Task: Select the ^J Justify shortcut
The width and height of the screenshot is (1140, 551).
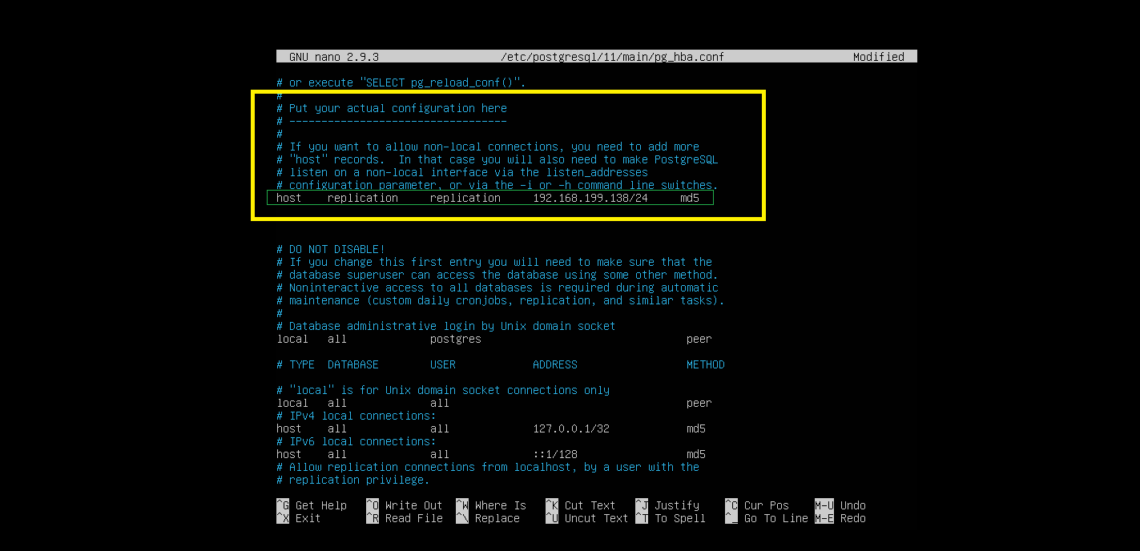Action: click(667, 505)
